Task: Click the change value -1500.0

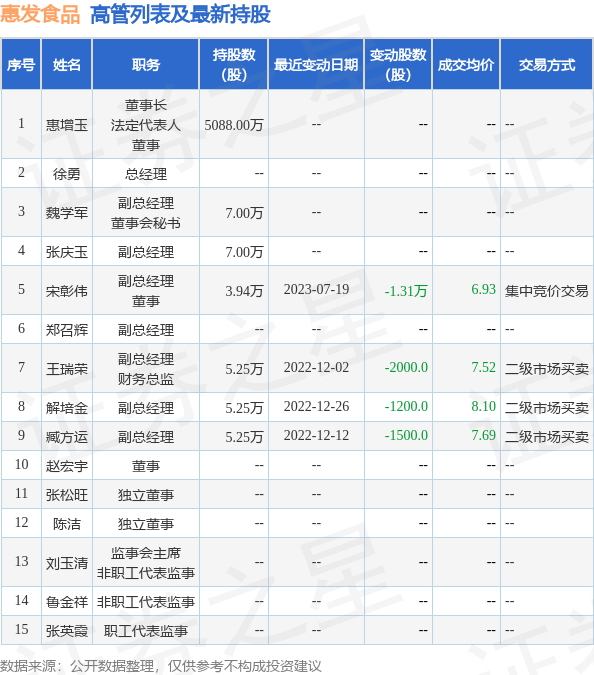Action: [x=406, y=435]
